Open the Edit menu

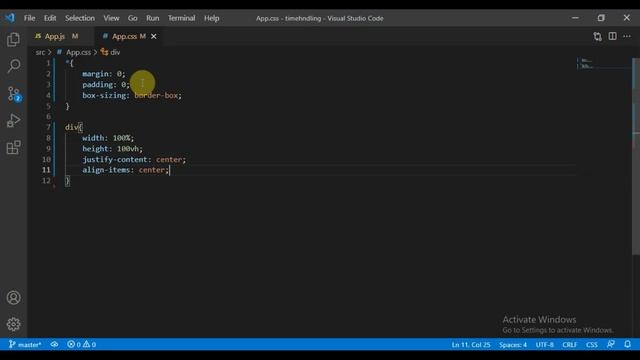click(50, 18)
